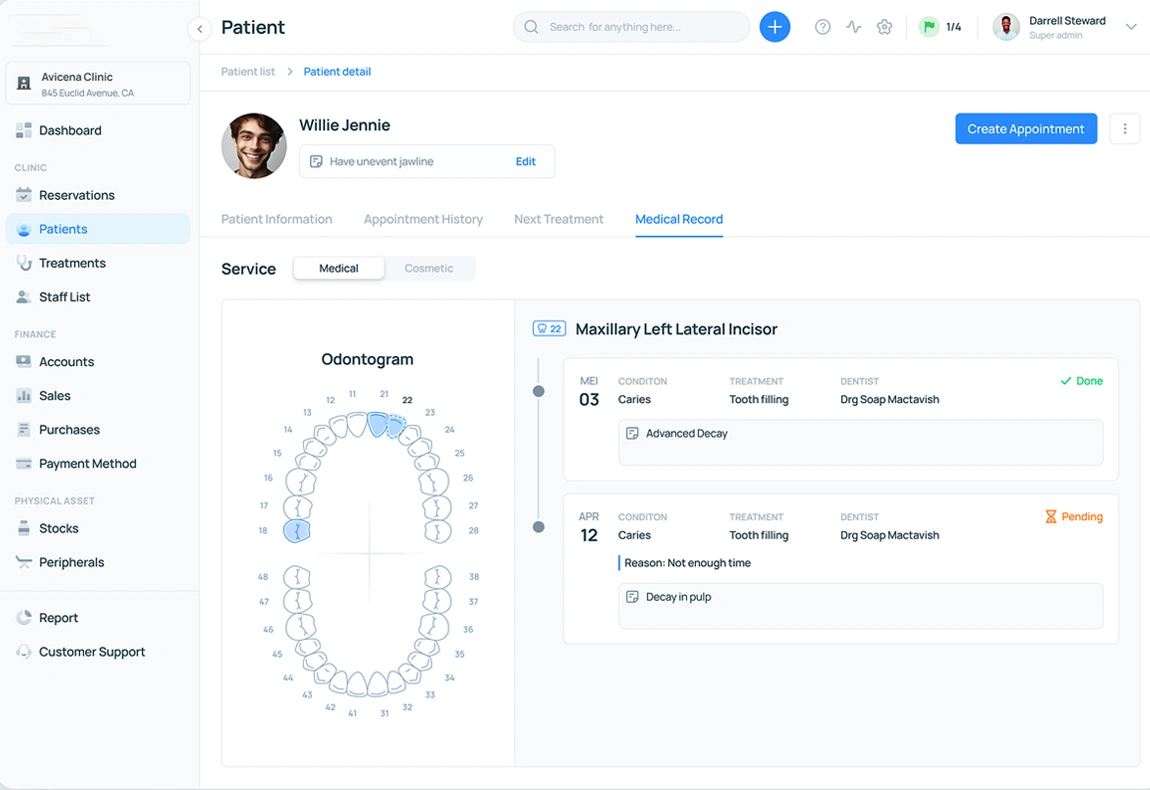Open the activity monitor icon in the header
1150x790 pixels.
click(853, 27)
